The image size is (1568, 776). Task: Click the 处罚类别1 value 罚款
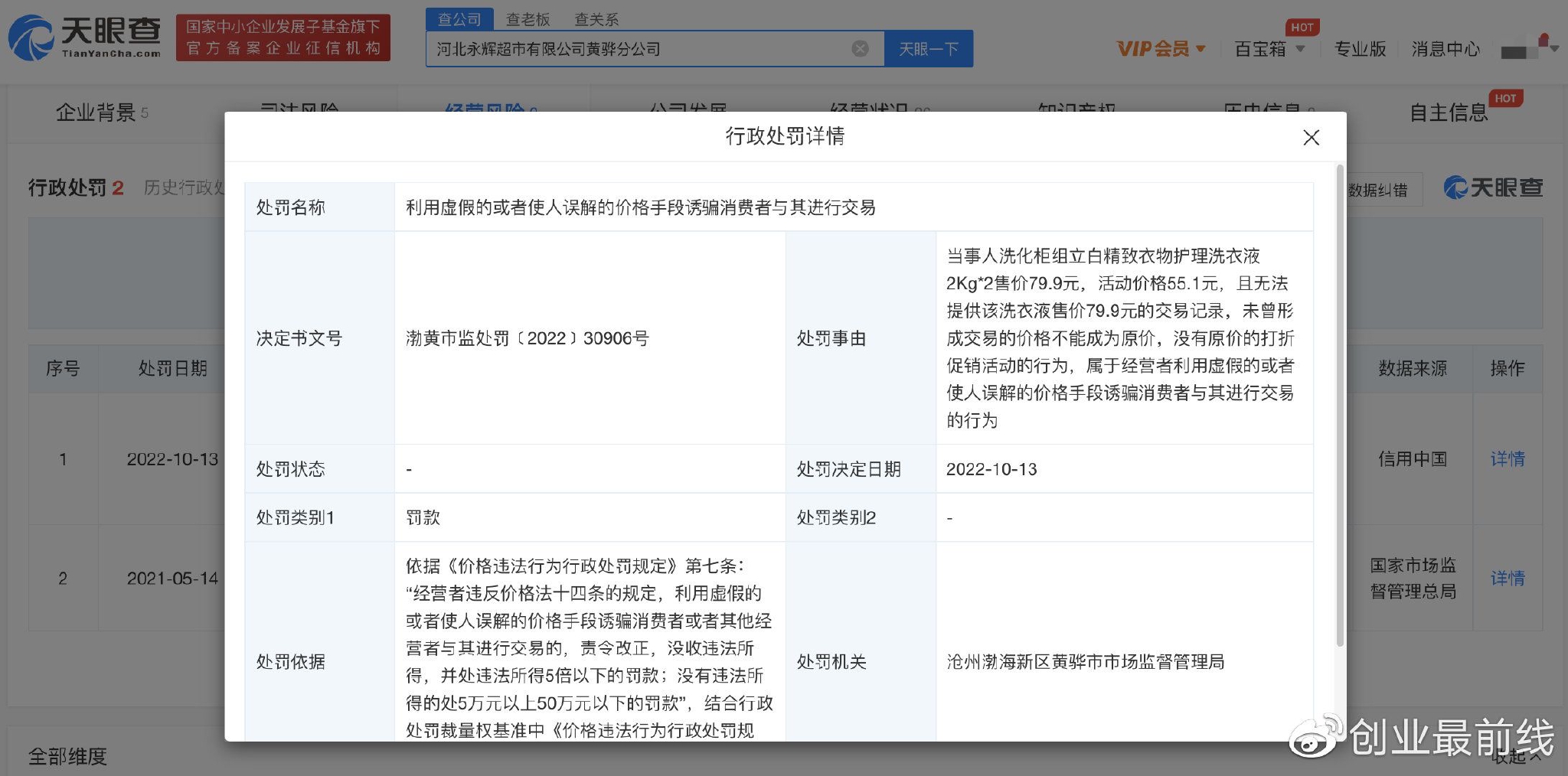pyautogui.click(x=423, y=518)
